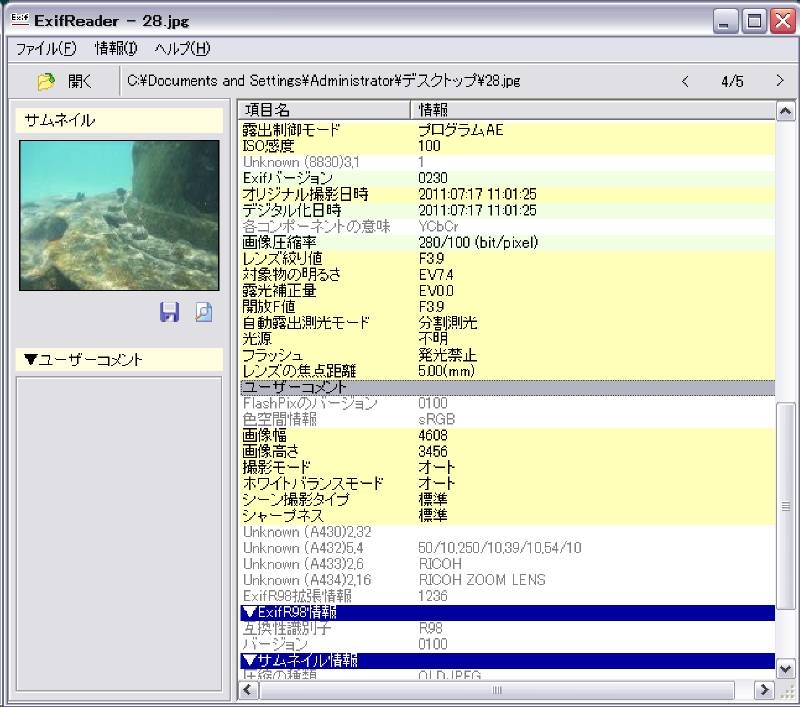This screenshot has width=800, height=707.
Task: Click the open folder icon in toolbar
Action: click(46, 81)
